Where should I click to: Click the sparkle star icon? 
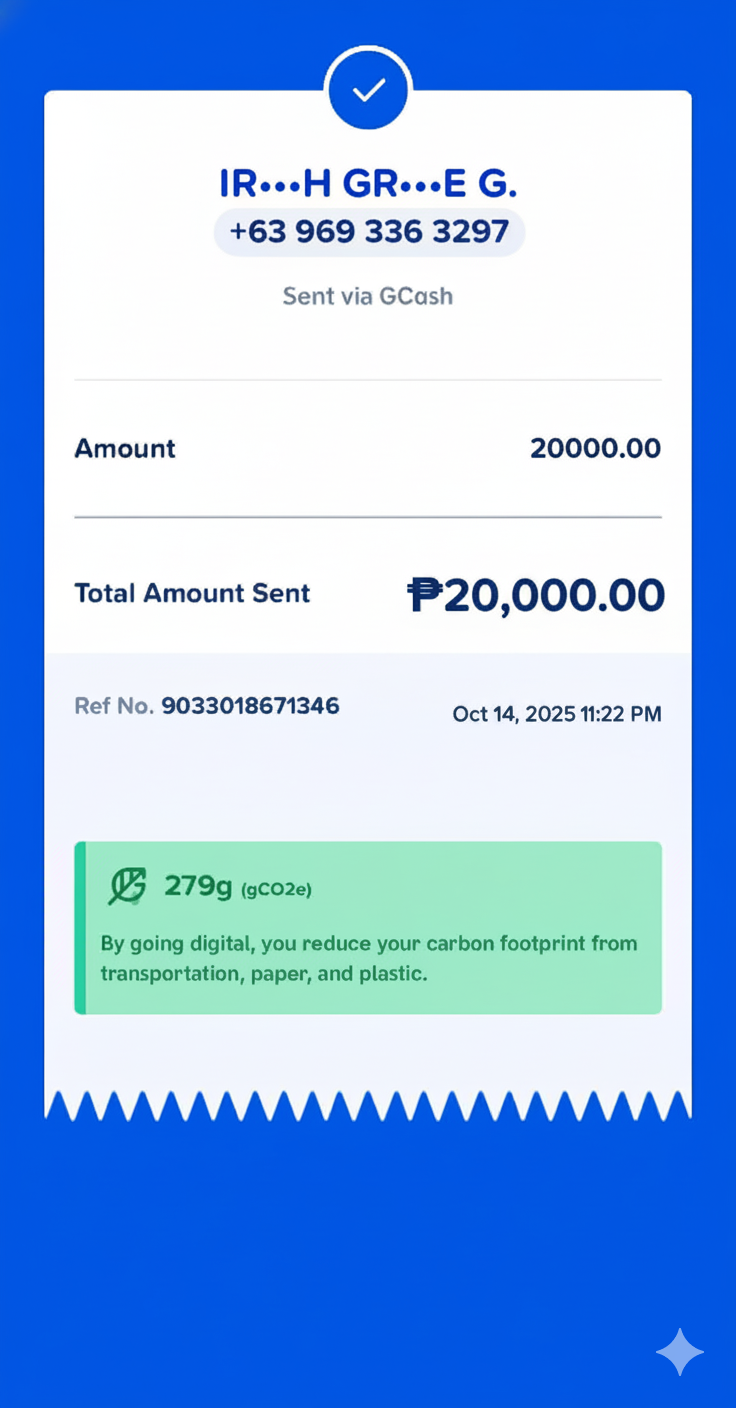[x=680, y=1352]
